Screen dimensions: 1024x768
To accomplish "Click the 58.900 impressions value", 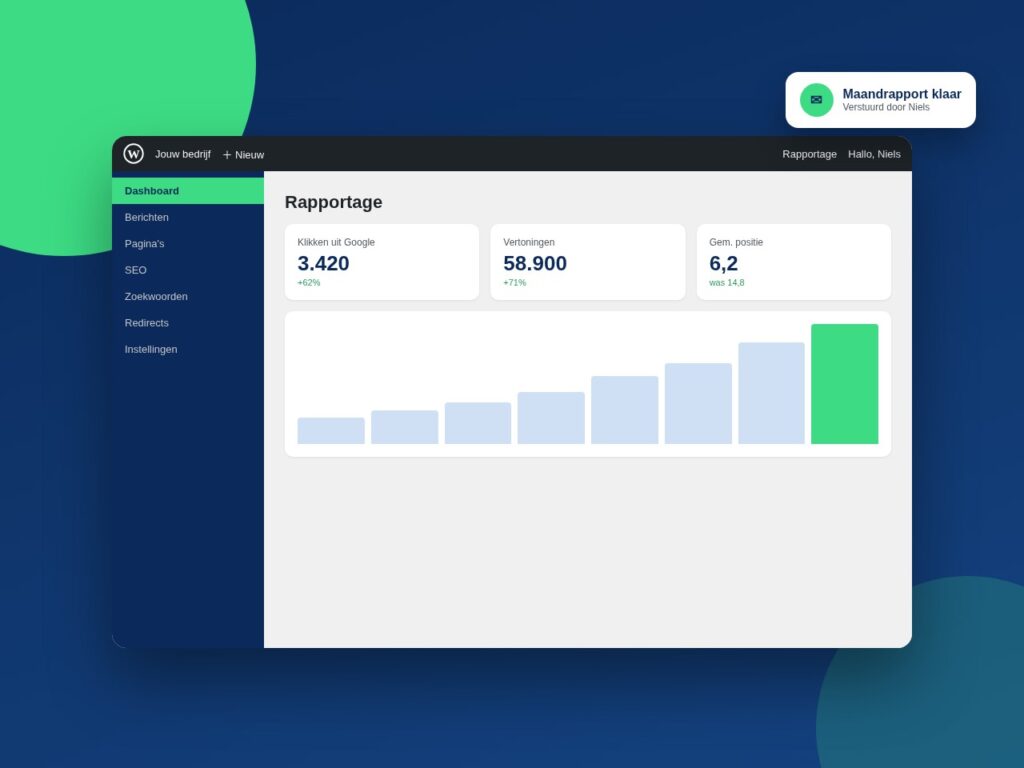I will pos(535,263).
